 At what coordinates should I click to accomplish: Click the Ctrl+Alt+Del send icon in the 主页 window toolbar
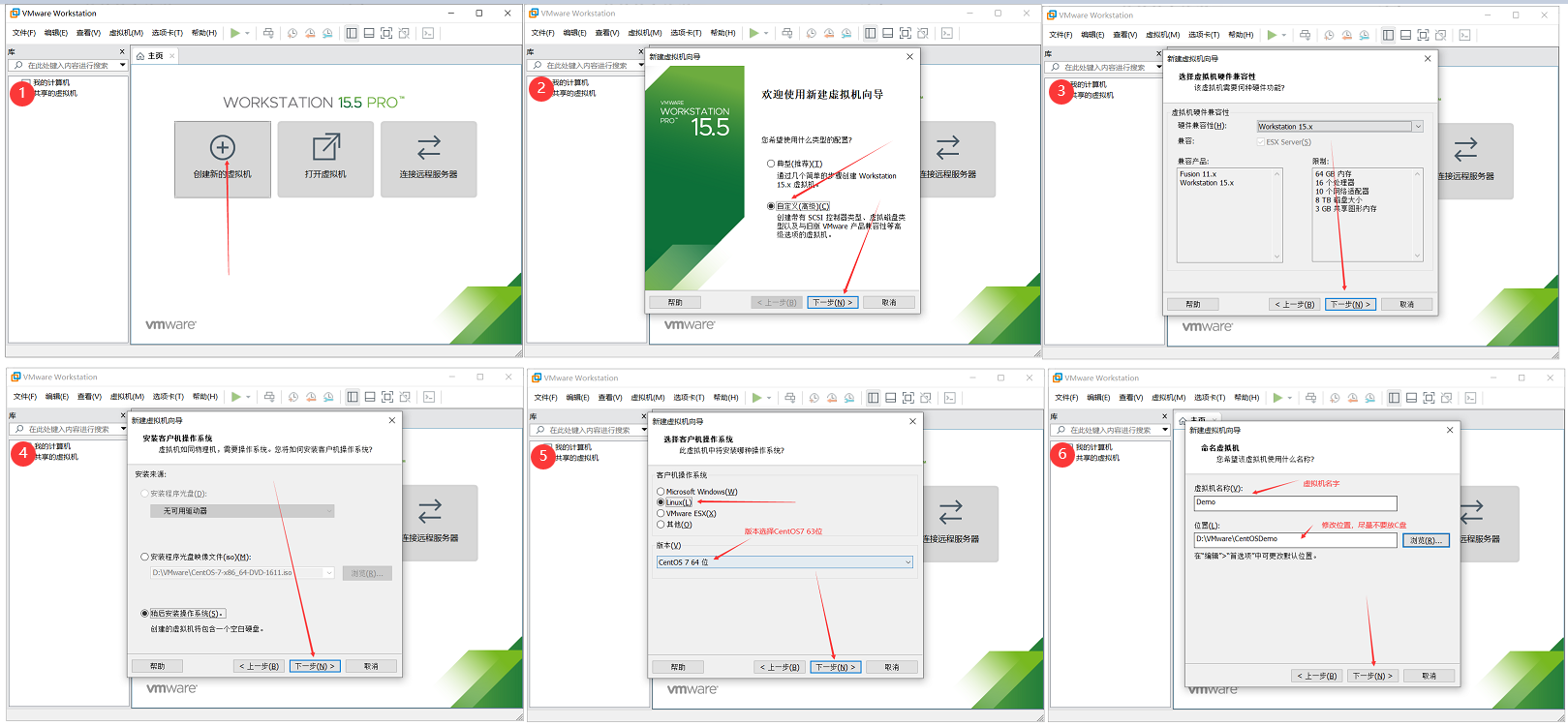pos(268,33)
